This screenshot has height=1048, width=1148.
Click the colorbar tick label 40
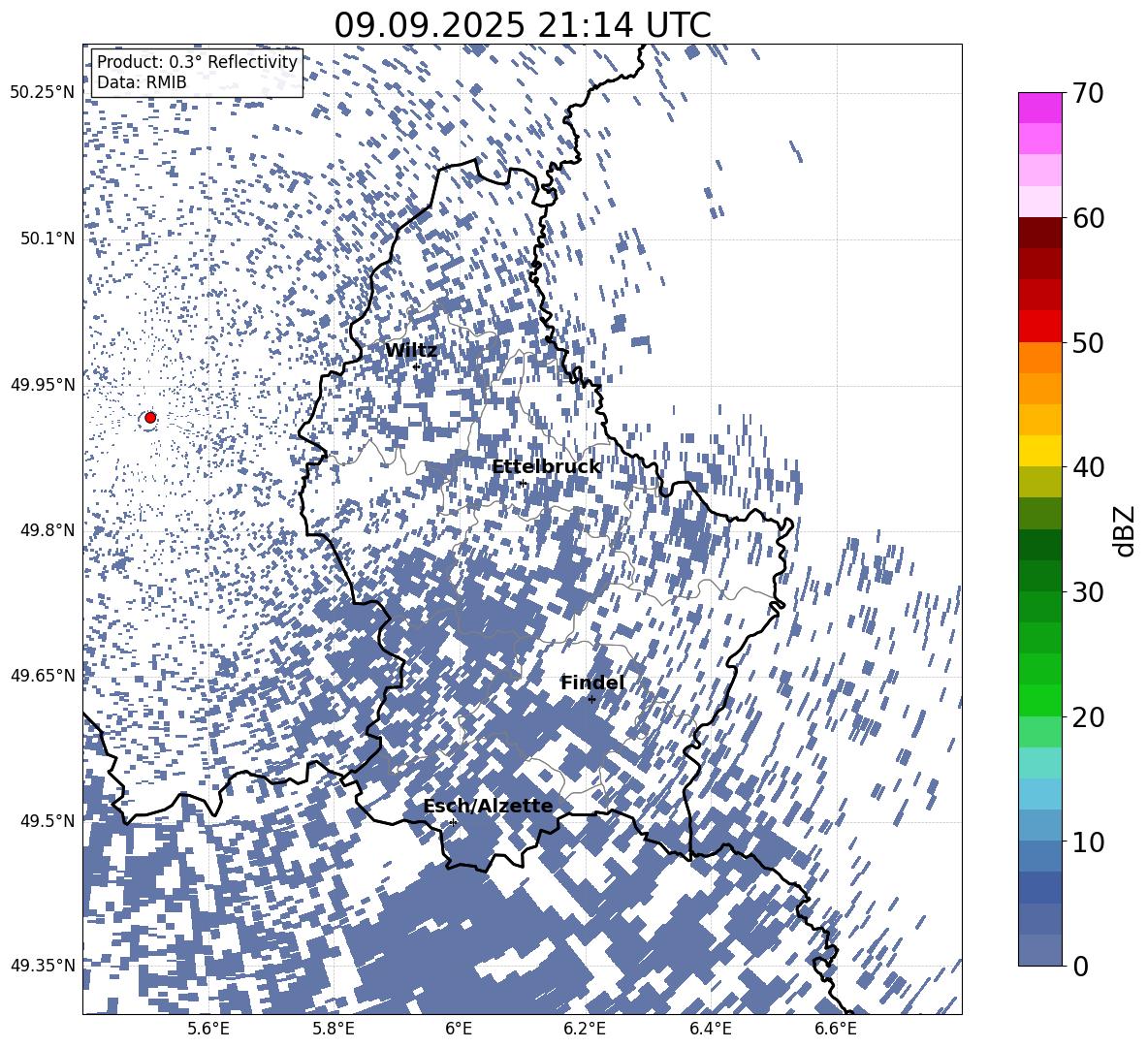[1088, 467]
